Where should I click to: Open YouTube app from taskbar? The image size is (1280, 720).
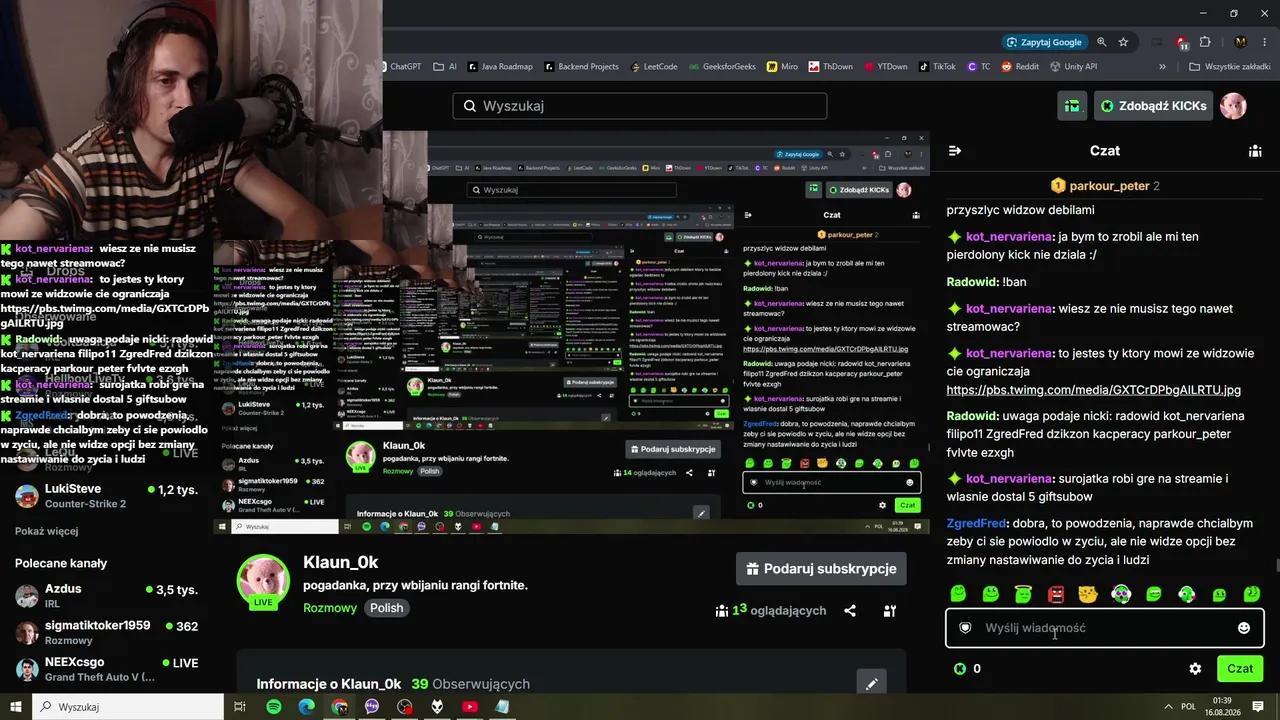point(470,707)
